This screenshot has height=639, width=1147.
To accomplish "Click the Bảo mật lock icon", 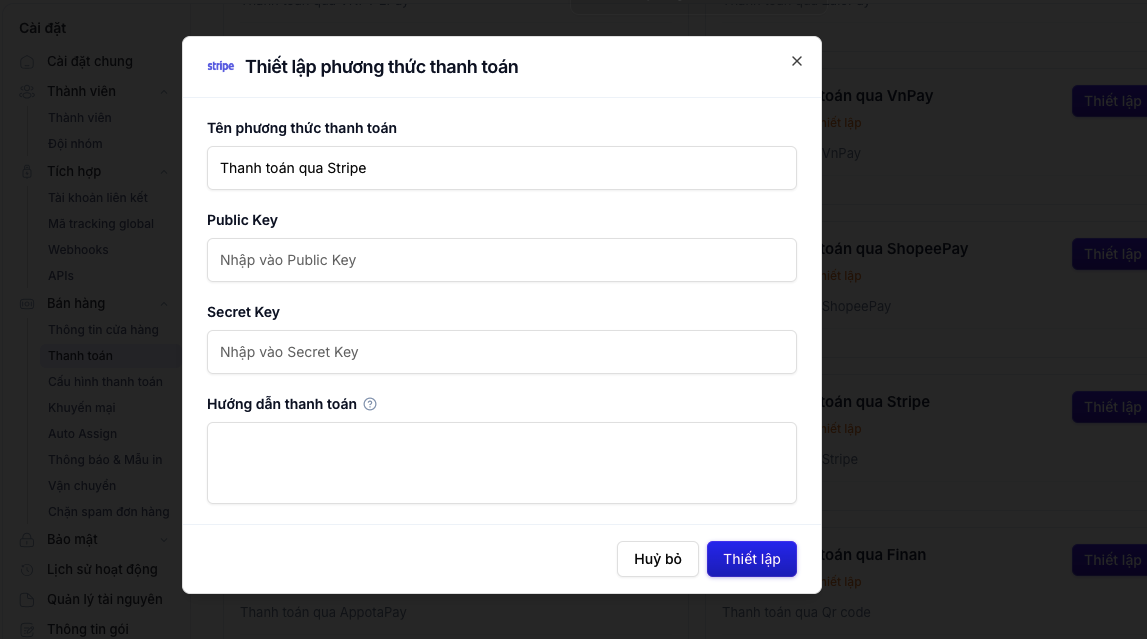I will coord(27,540).
